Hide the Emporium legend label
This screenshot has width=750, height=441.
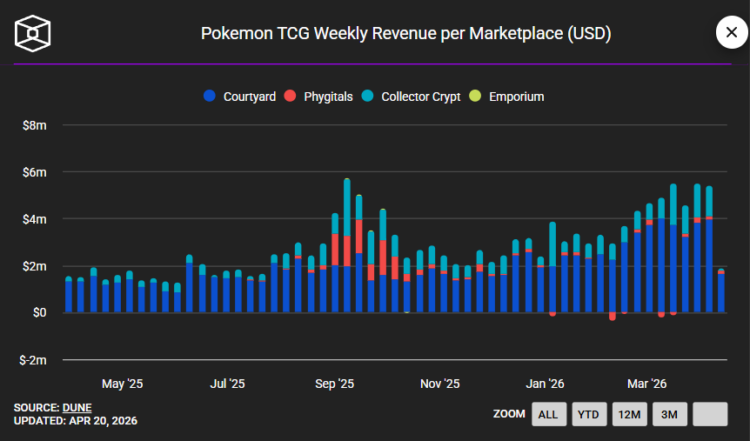click(516, 97)
